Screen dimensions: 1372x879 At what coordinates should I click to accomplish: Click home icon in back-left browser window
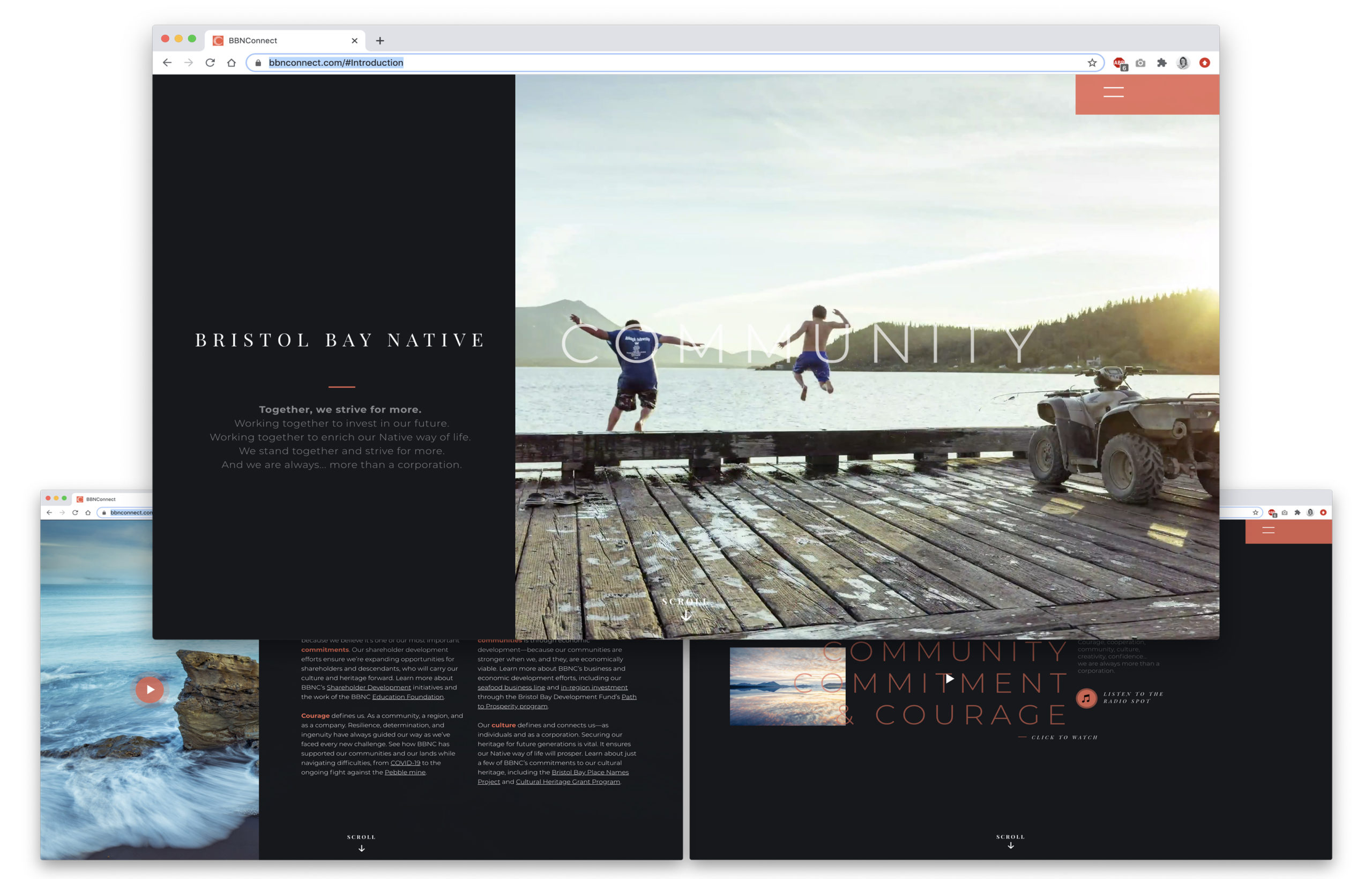pos(88,512)
